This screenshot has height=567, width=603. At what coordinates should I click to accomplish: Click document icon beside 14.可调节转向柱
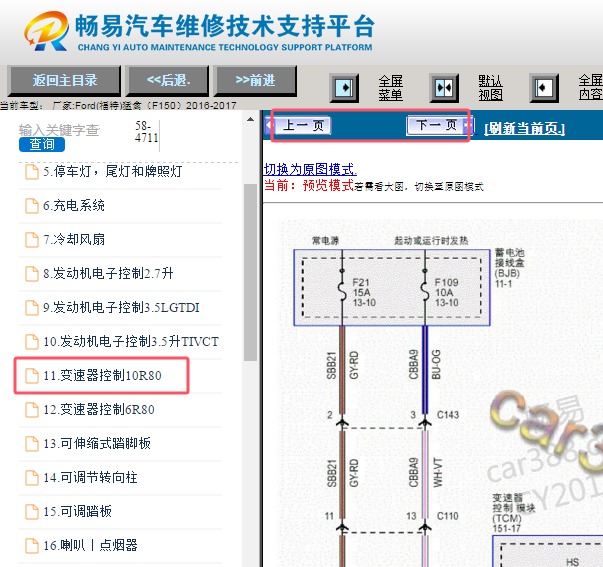pyautogui.click(x=32, y=477)
